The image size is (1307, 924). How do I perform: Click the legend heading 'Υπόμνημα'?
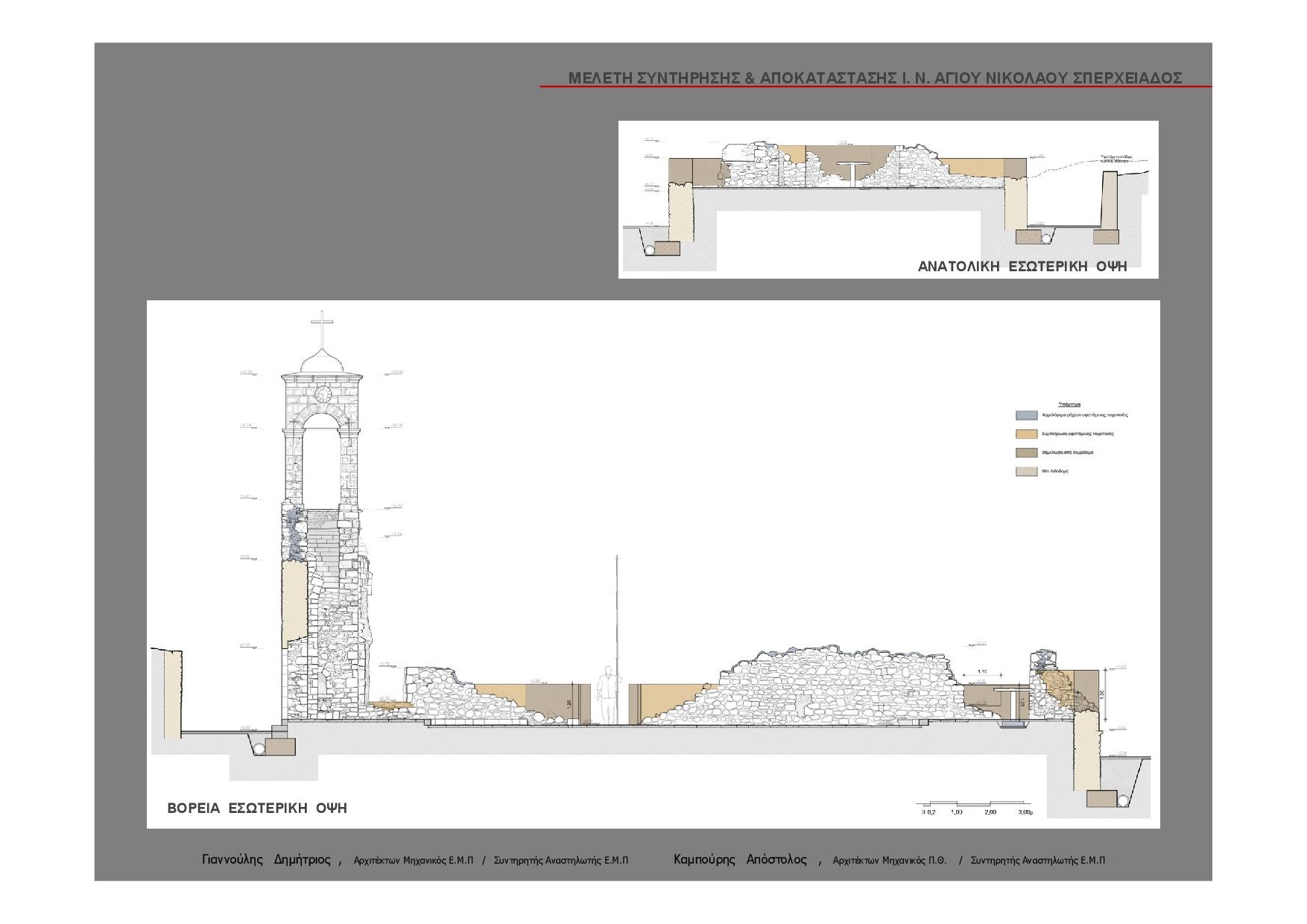pos(1069,404)
